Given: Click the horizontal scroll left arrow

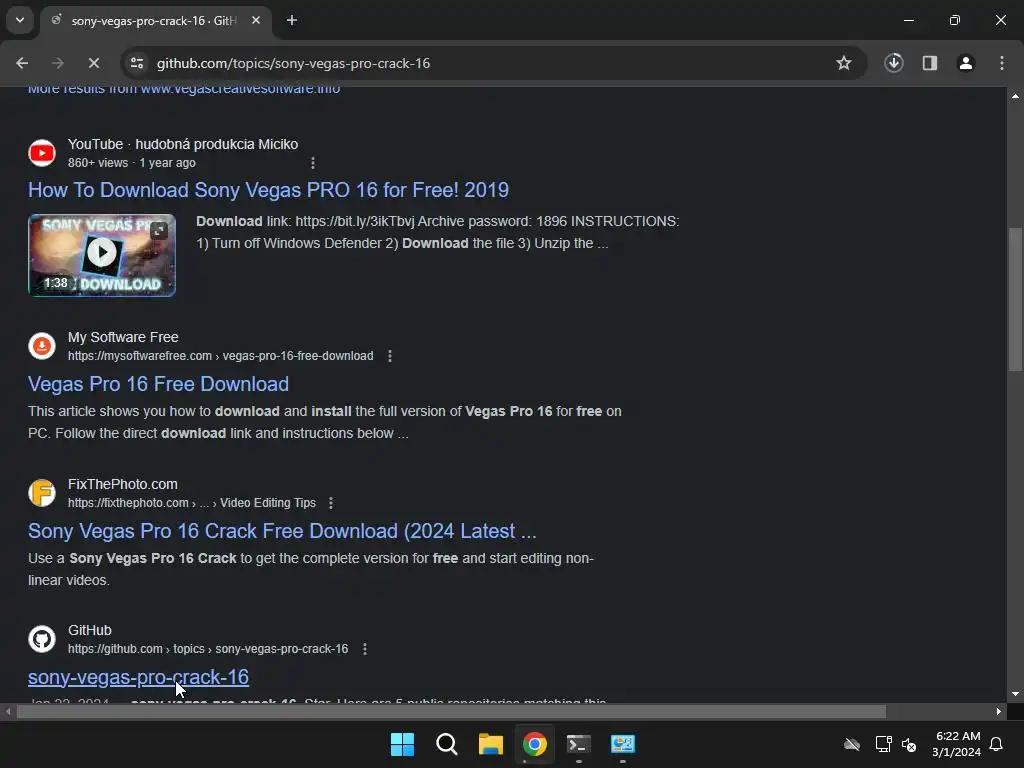Looking at the screenshot, I should click(x=8, y=711).
